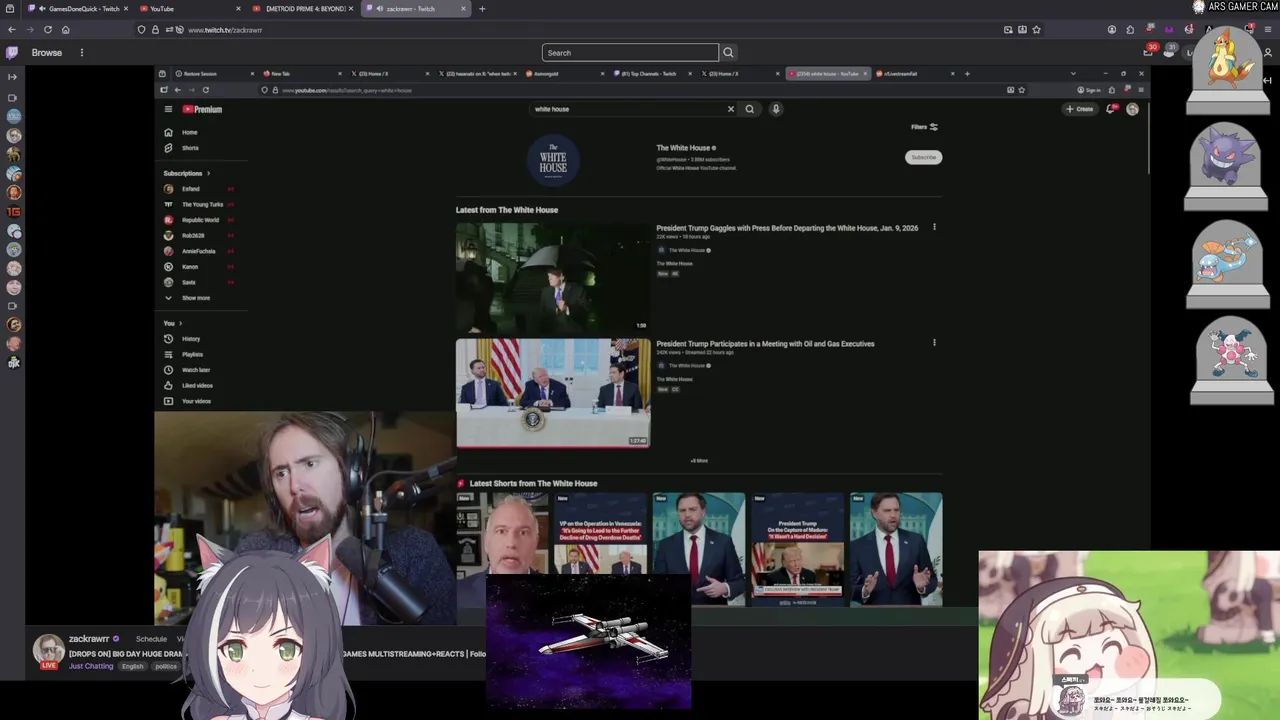Open inner browser tab list dropdown
The width and height of the screenshot is (1280, 720).
pyautogui.click(x=1073, y=73)
